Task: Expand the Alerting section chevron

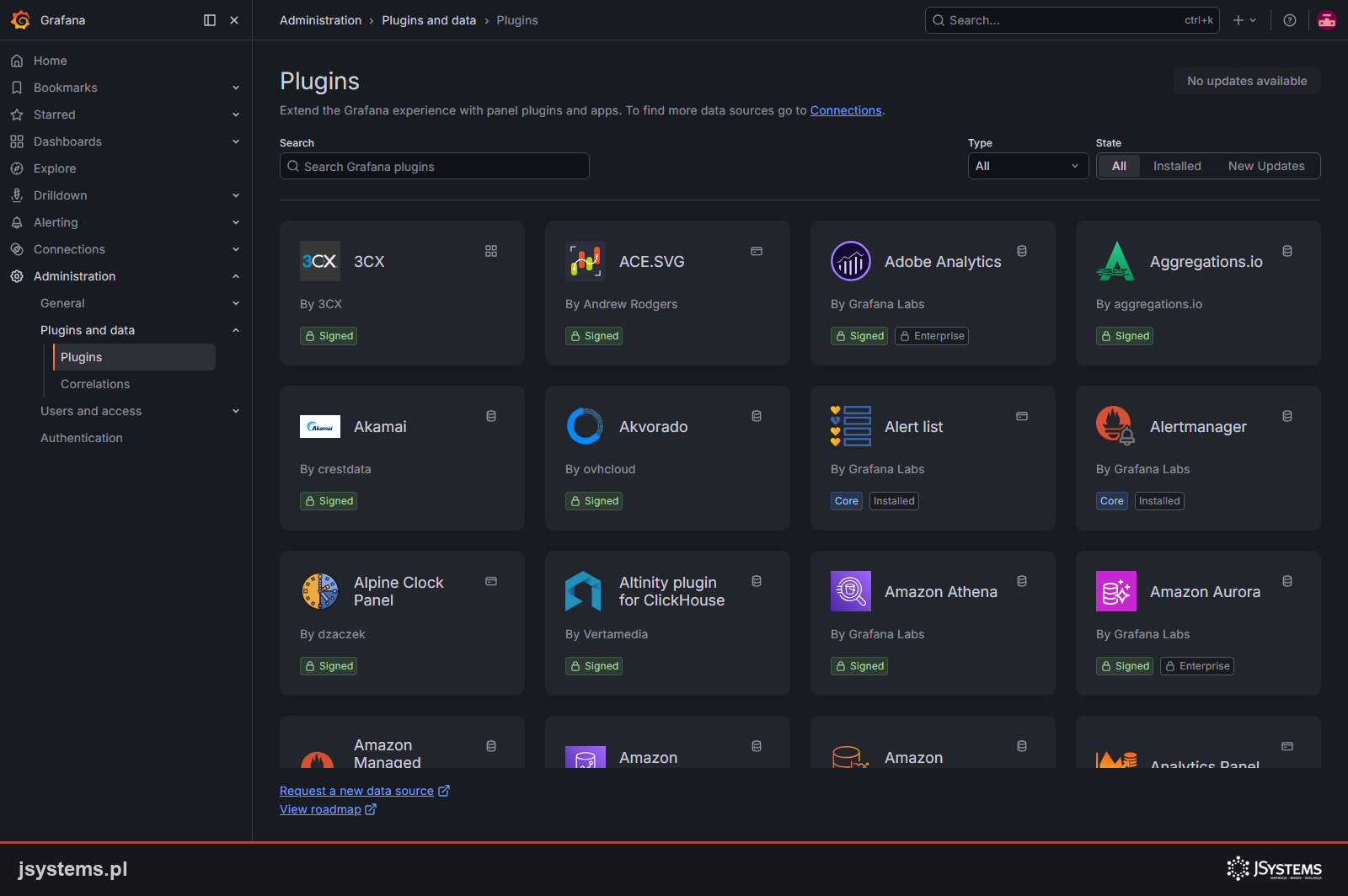Action: click(236, 222)
